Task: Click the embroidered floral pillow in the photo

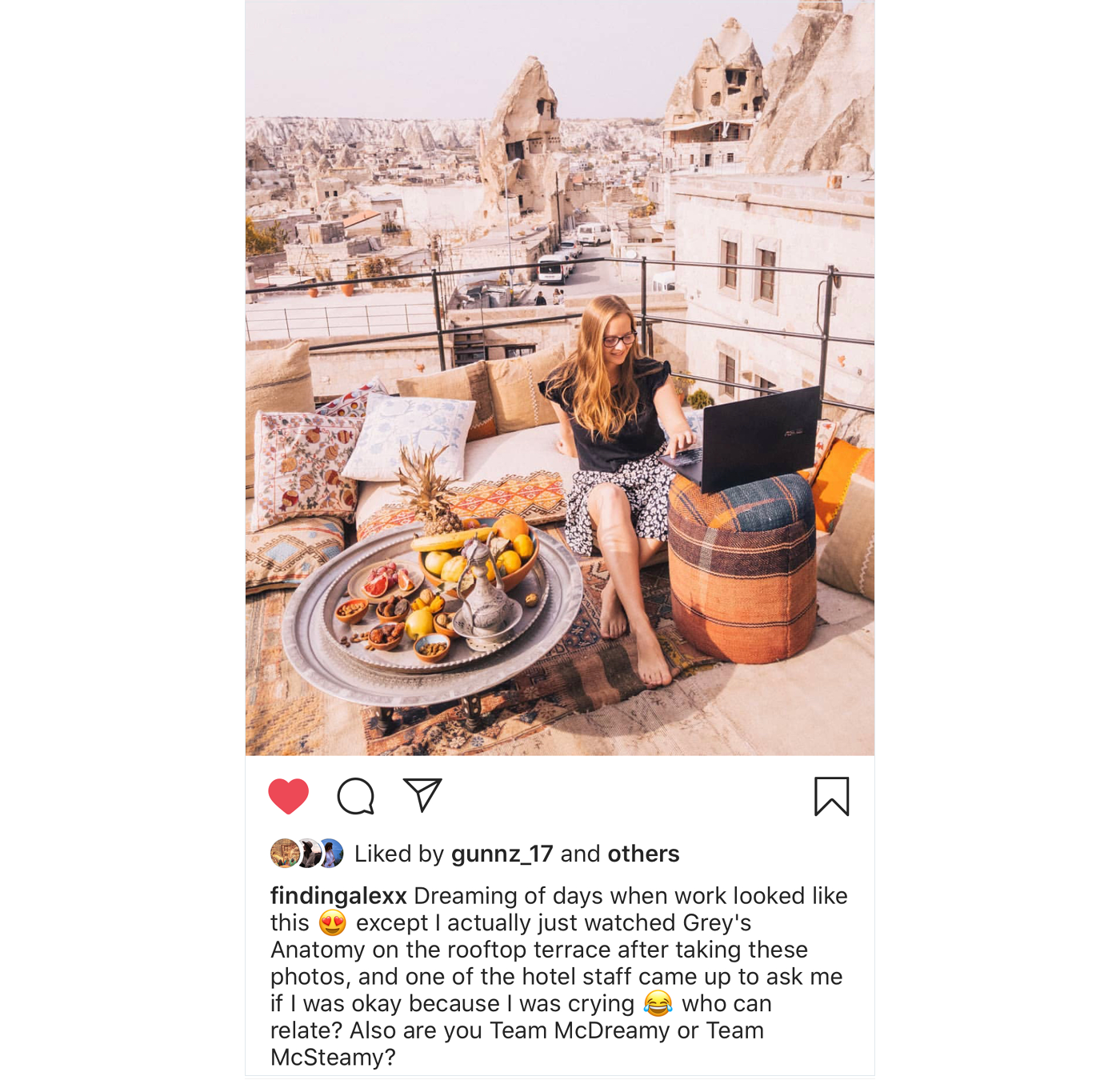Action: pyautogui.click(x=306, y=464)
